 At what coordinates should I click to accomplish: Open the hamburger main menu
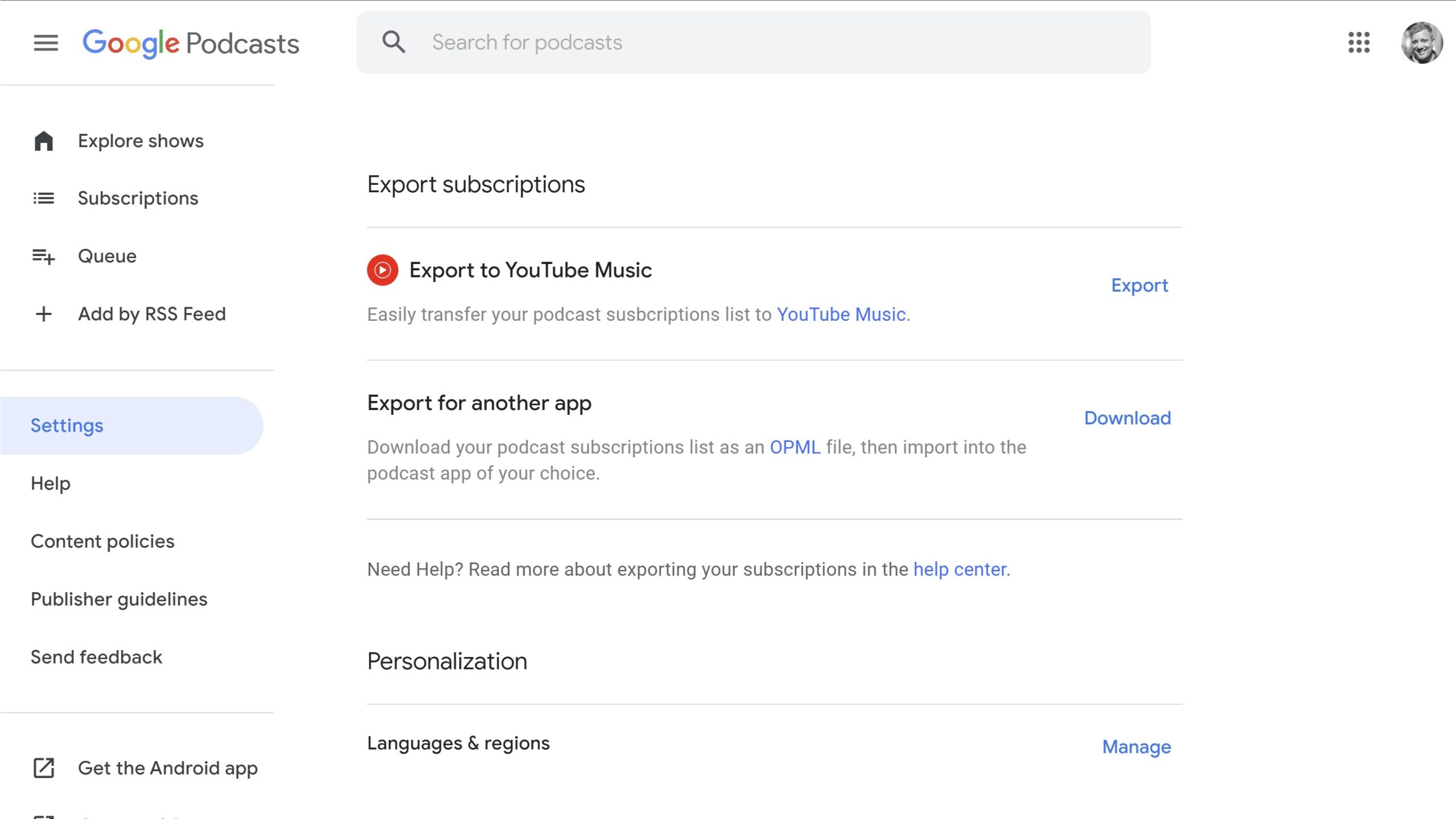tap(45, 43)
